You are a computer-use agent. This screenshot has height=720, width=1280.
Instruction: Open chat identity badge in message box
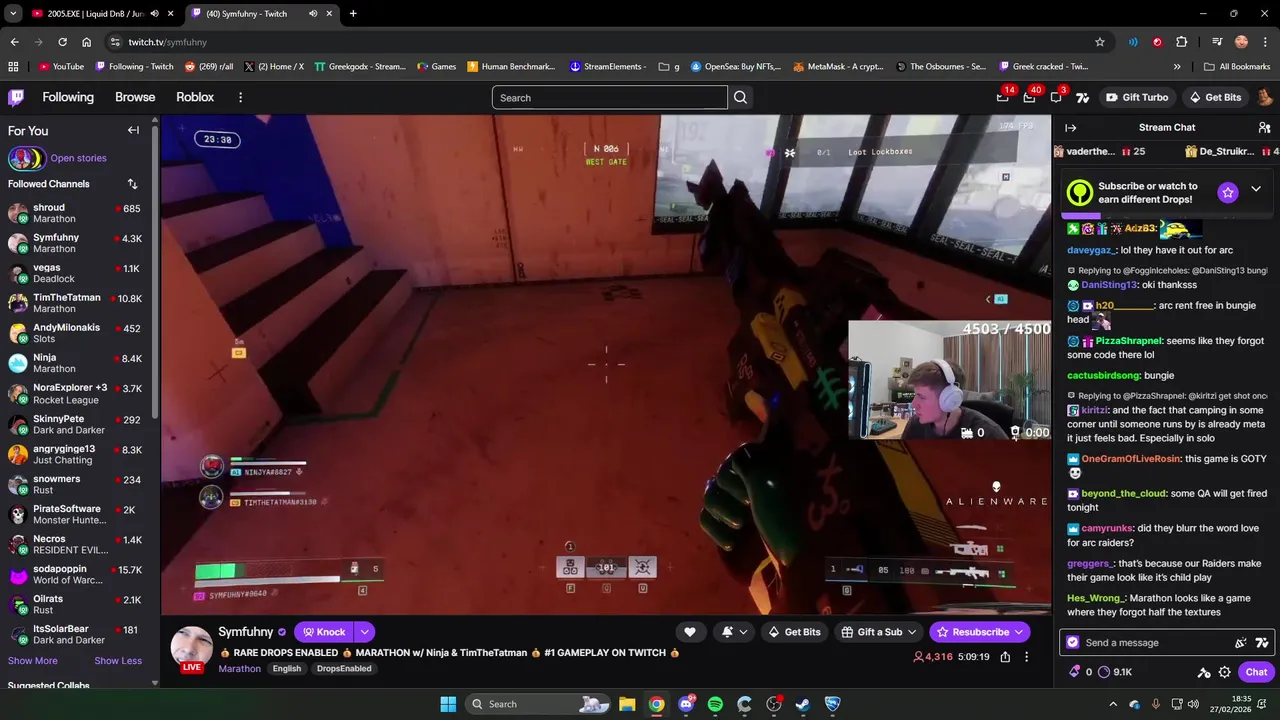[1073, 643]
